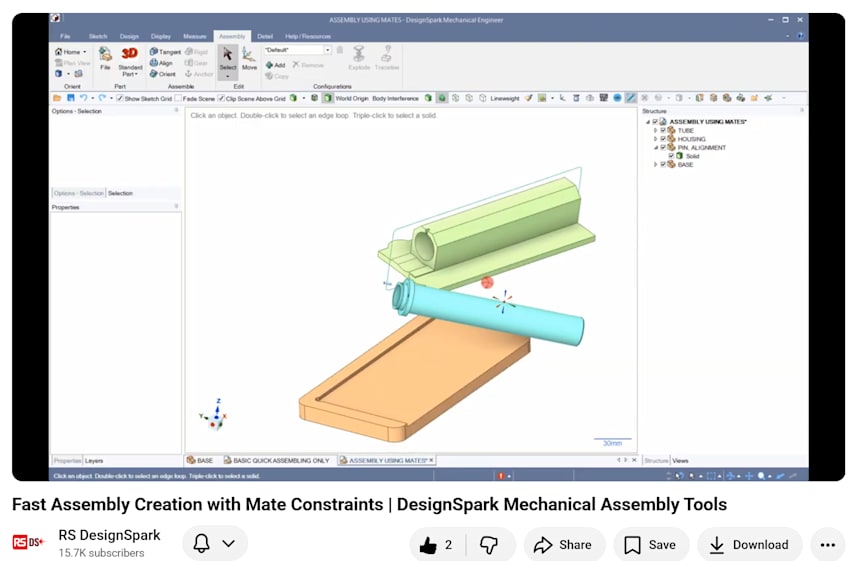Viewport: 852px width, 561px height.
Task: Click the Rigid assembly condition icon
Action: pyautogui.click(x=196, y=52)
